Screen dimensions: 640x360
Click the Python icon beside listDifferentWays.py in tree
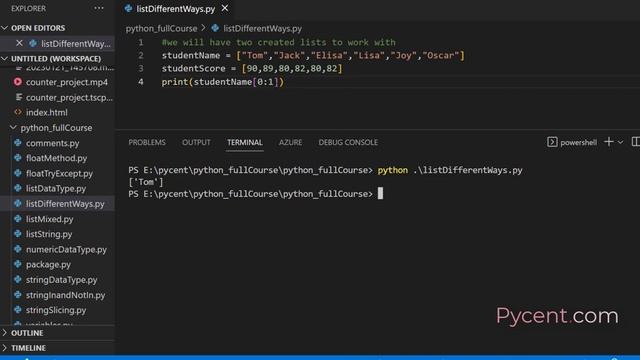click(x=18, y=203)
